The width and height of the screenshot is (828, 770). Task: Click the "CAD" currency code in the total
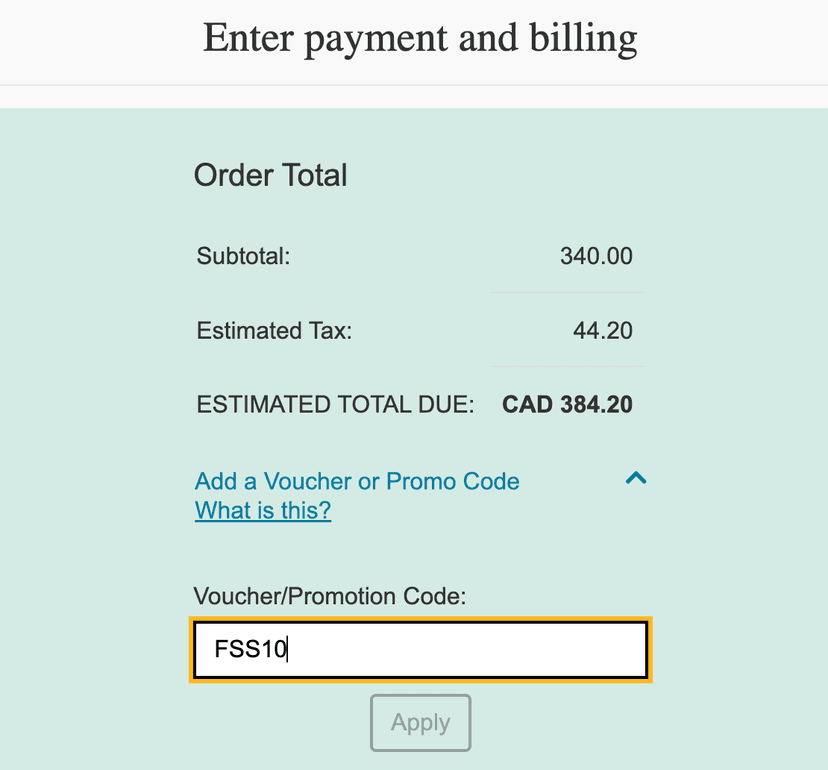pos(527,405)
